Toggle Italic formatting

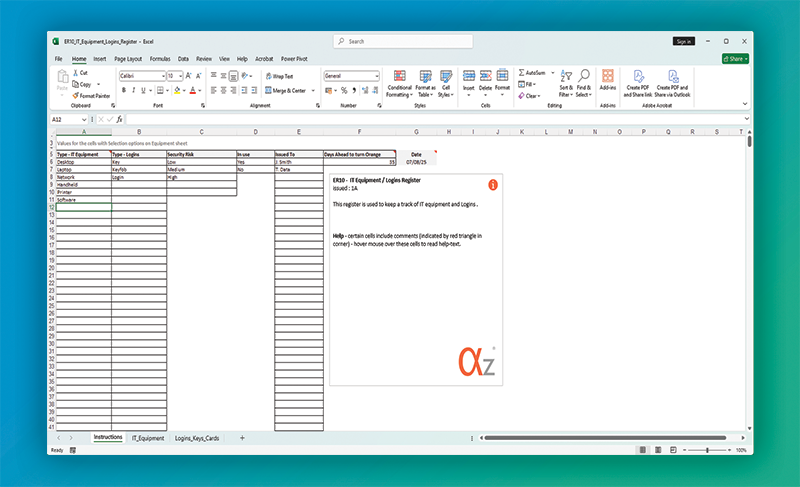[x=133, y=89]
